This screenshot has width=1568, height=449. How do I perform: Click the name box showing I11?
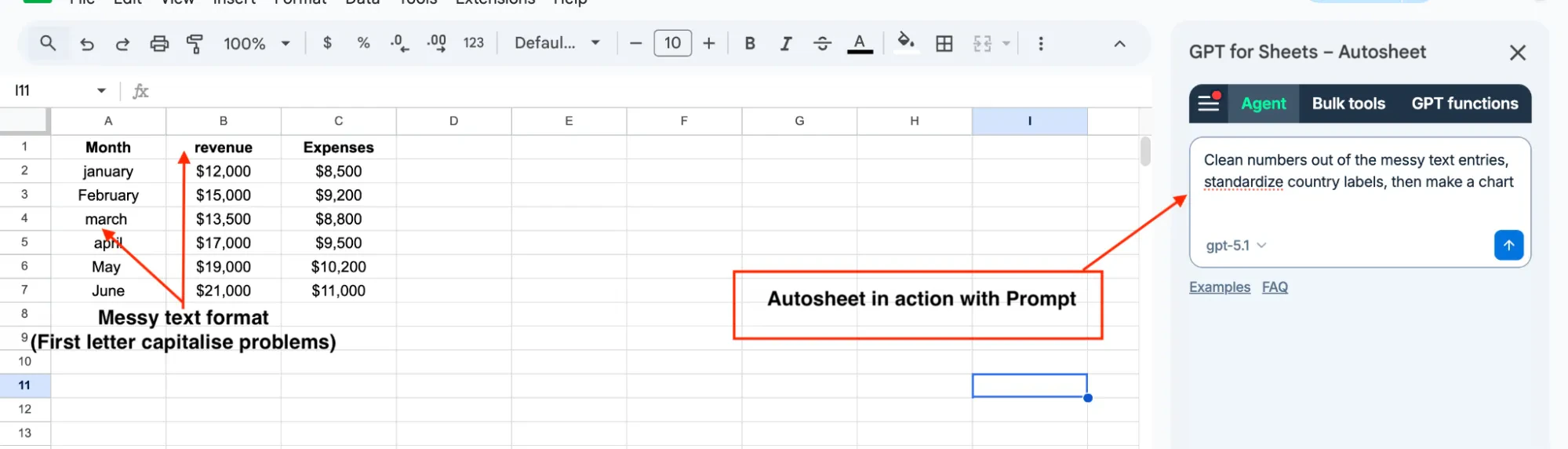[x=52, y=91]
